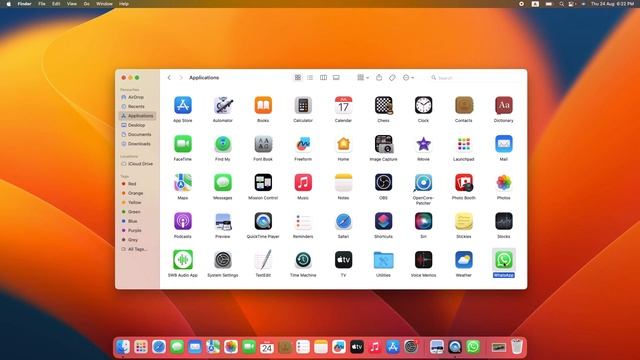Show All Tags in the sidebar

pyautogui.click(x=137, y=249)
